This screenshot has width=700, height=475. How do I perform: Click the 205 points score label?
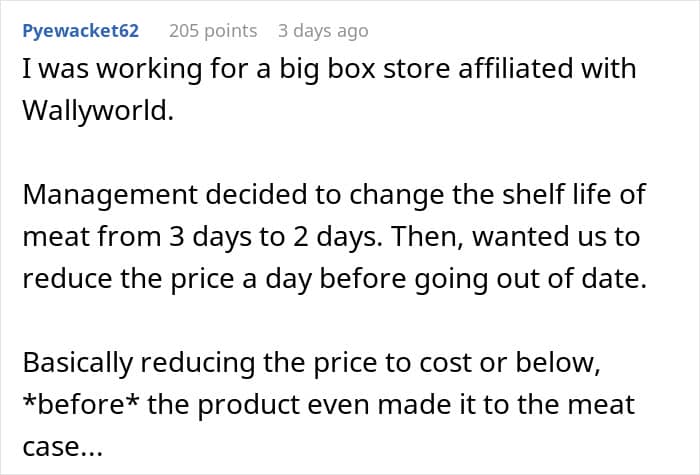213,31
